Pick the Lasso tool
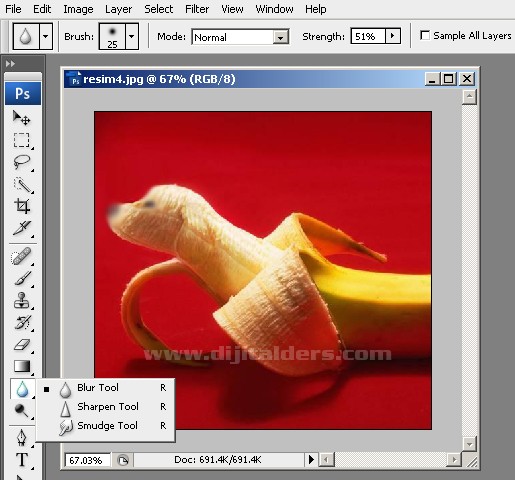 (x=22, y=162)
